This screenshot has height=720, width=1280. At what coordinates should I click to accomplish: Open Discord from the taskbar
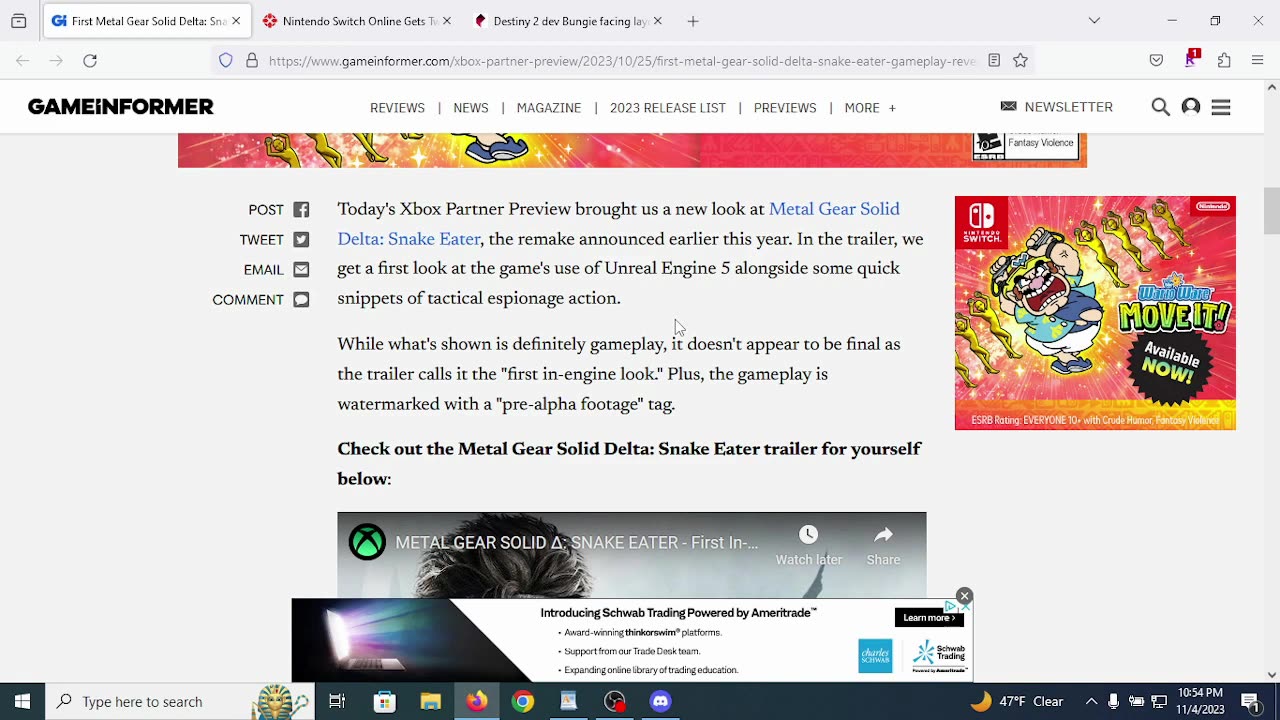pos(660,701)
